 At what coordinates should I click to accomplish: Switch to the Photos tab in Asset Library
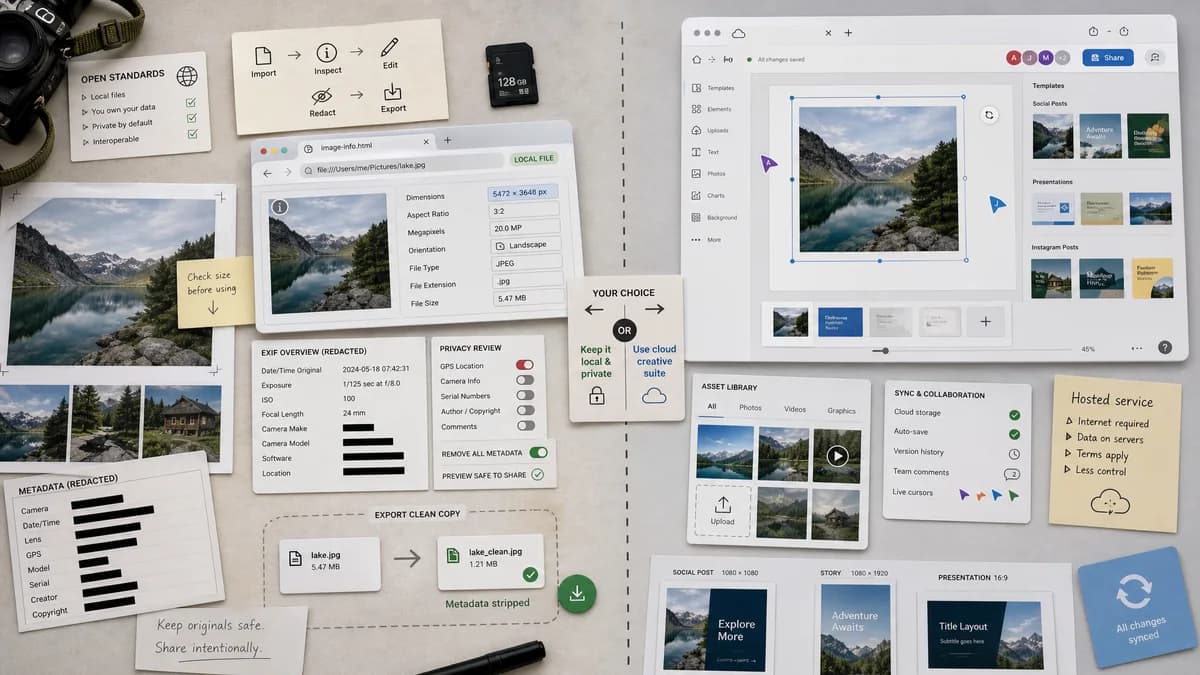[x=750, y=408]
